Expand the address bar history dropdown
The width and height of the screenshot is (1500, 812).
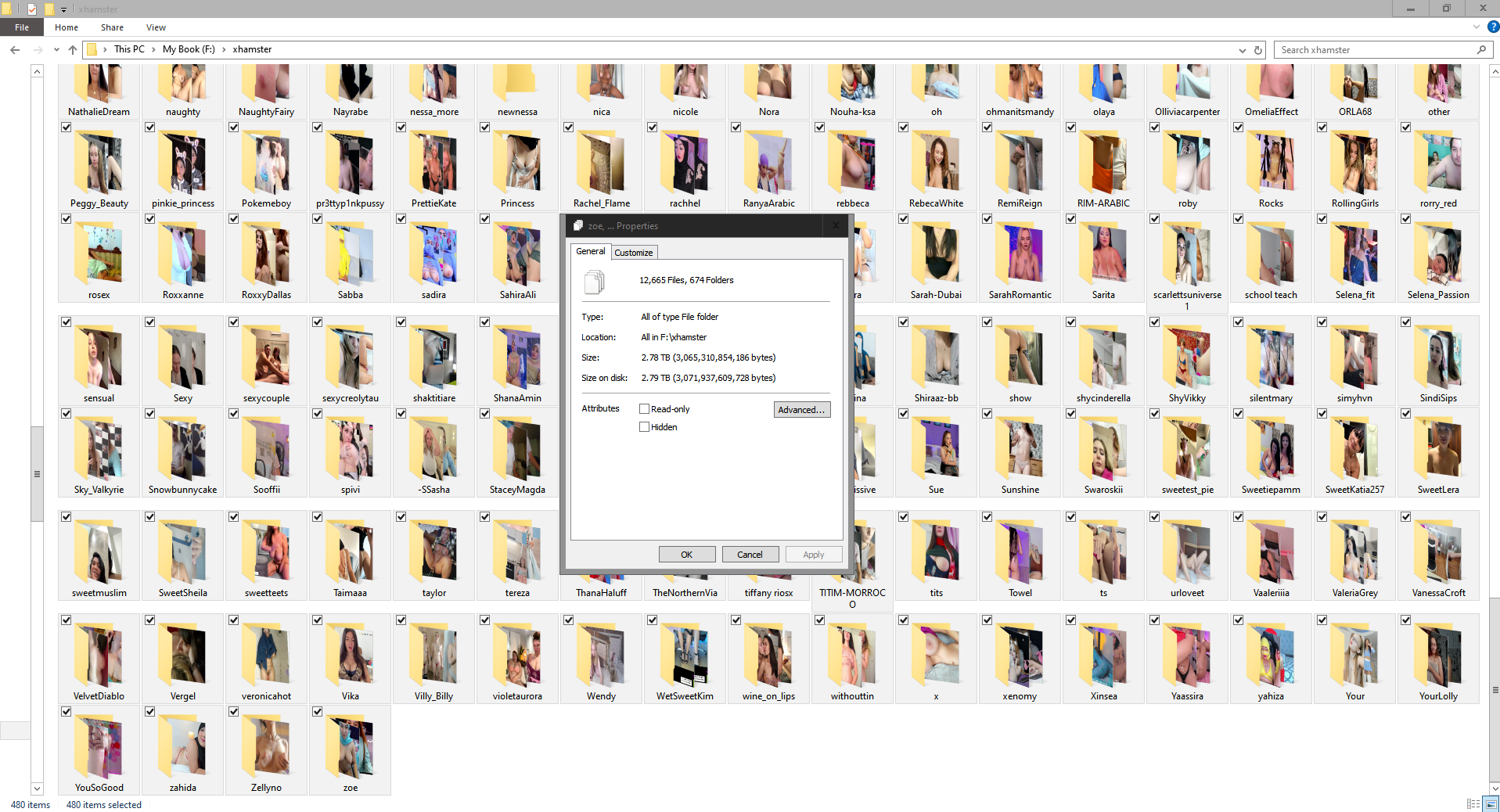coord(1242,50)
